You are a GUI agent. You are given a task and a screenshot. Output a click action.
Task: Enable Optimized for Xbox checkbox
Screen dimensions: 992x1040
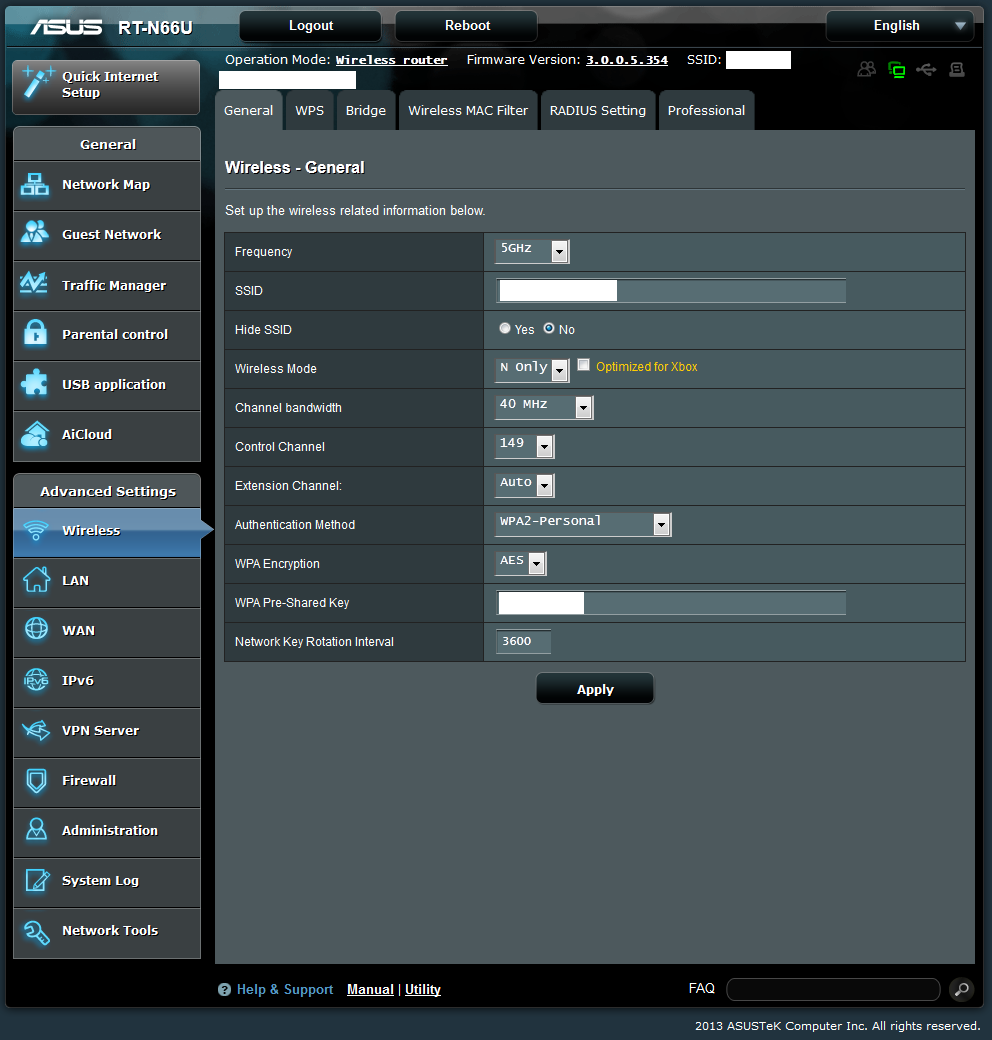coord(584,365)
